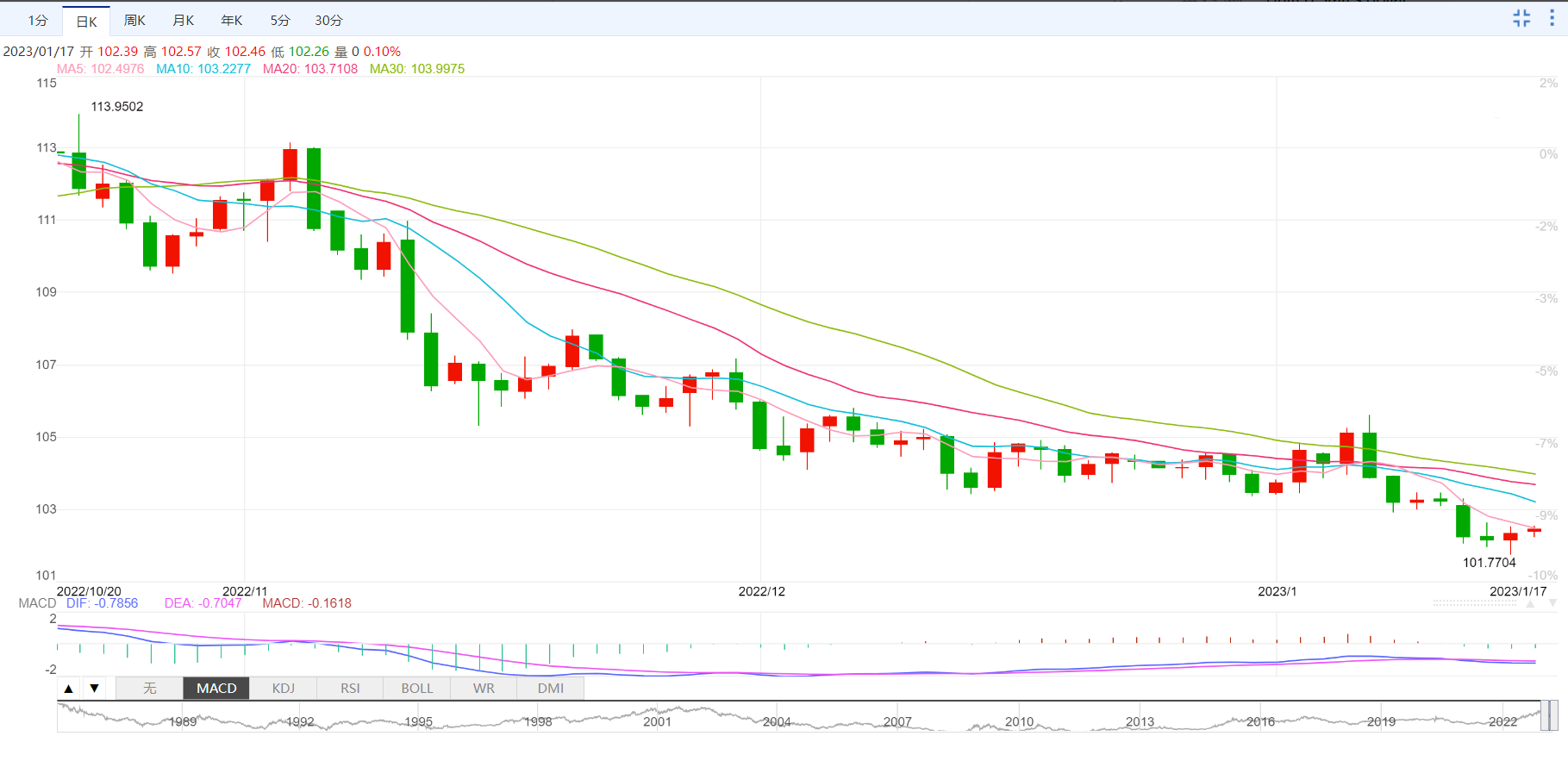Switch to the 1分 chart tab
1568x761 pixels.
[x=38, y=21]
